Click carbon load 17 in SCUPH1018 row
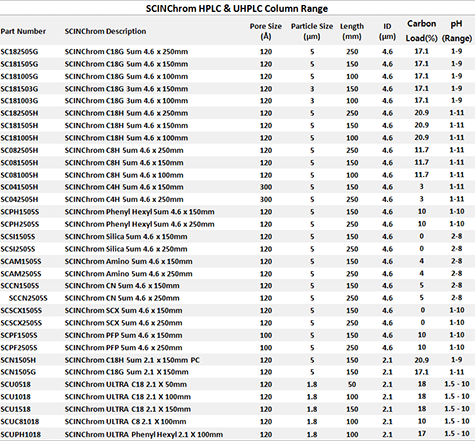475x441 pixels. click(x=422, y=434)
